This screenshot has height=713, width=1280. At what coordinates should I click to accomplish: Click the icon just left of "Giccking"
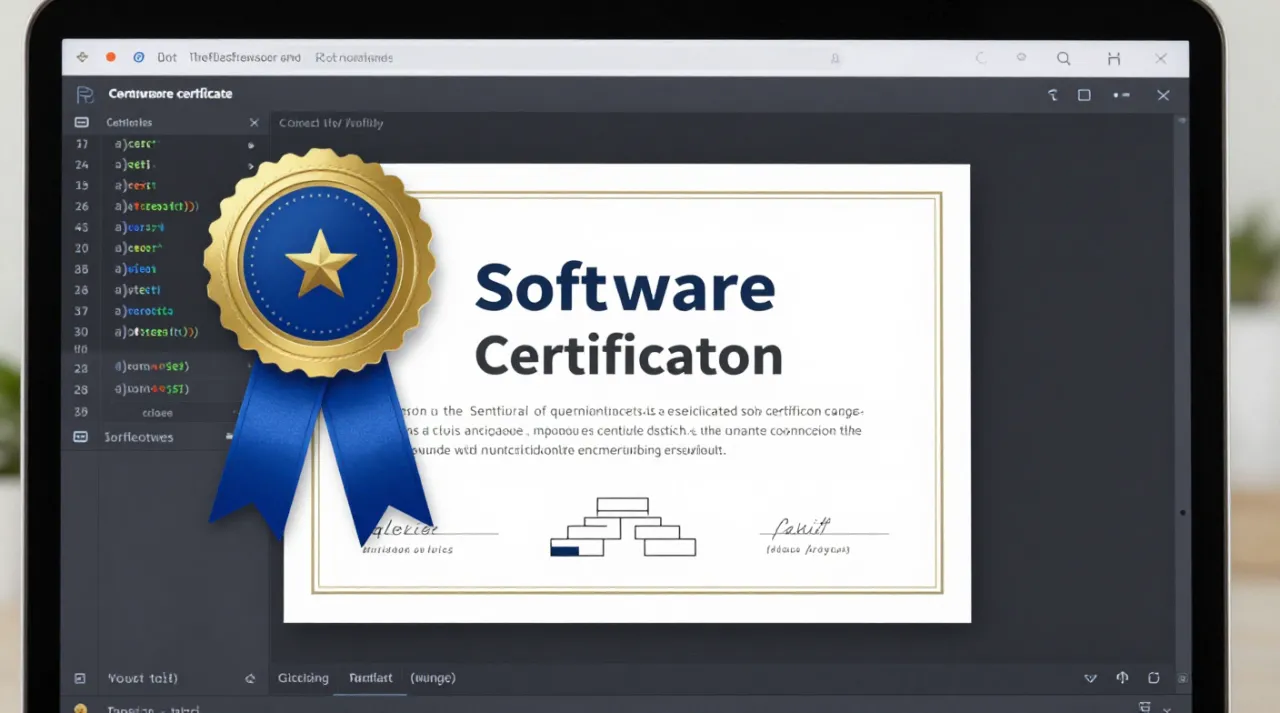point(250,678)
